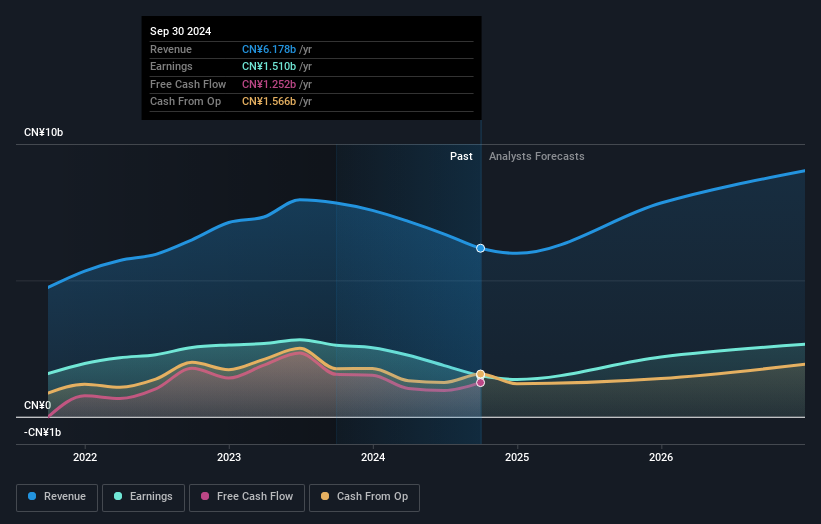This screenshot has width=821, height=524.
Task: Click the CN¥10b y-axis label
Action: tap(43, 132)
